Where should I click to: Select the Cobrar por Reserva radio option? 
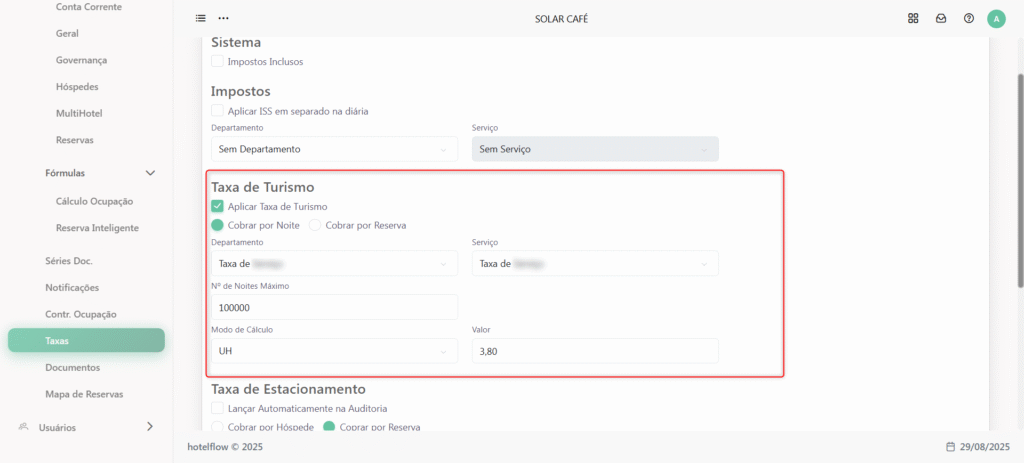(315, 225)
